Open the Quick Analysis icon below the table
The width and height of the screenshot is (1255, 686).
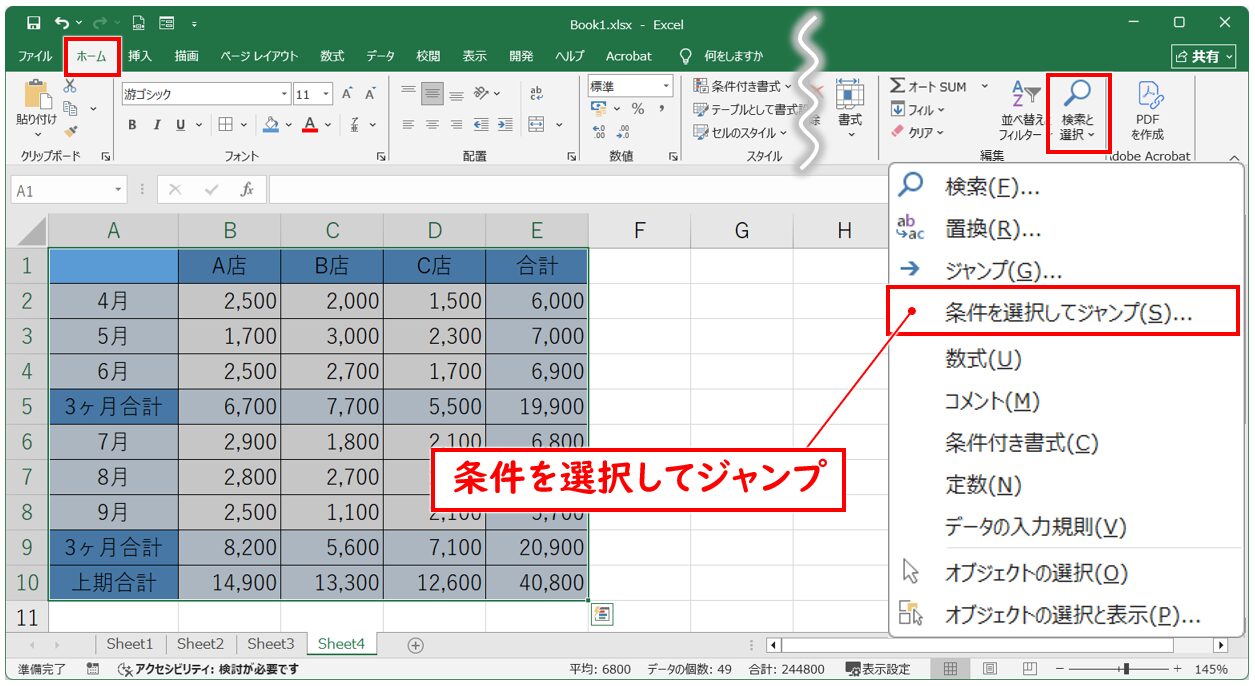pyautogui.click(x=602, y=615)
